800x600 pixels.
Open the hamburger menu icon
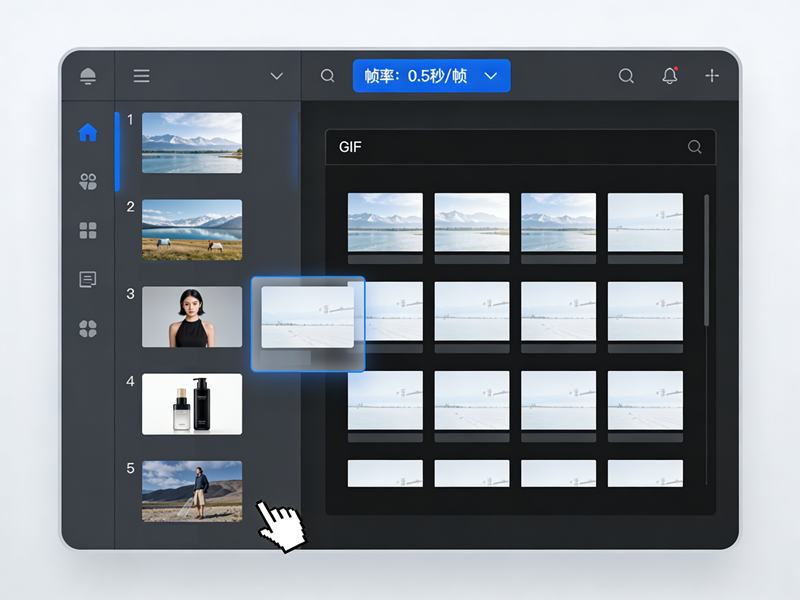pos(142,76)
